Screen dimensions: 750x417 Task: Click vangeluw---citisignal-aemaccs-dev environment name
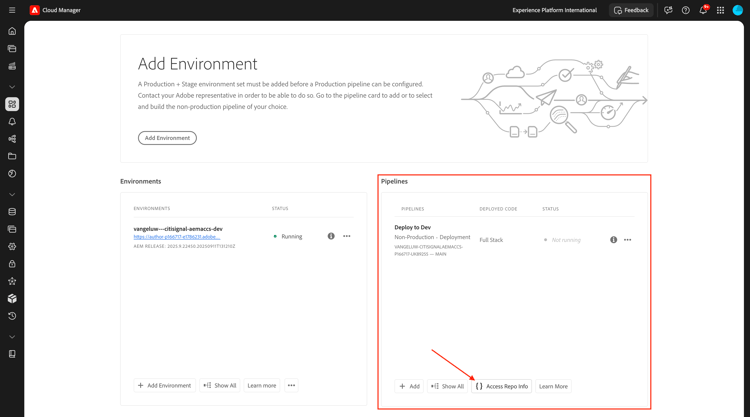coord(178,229)
